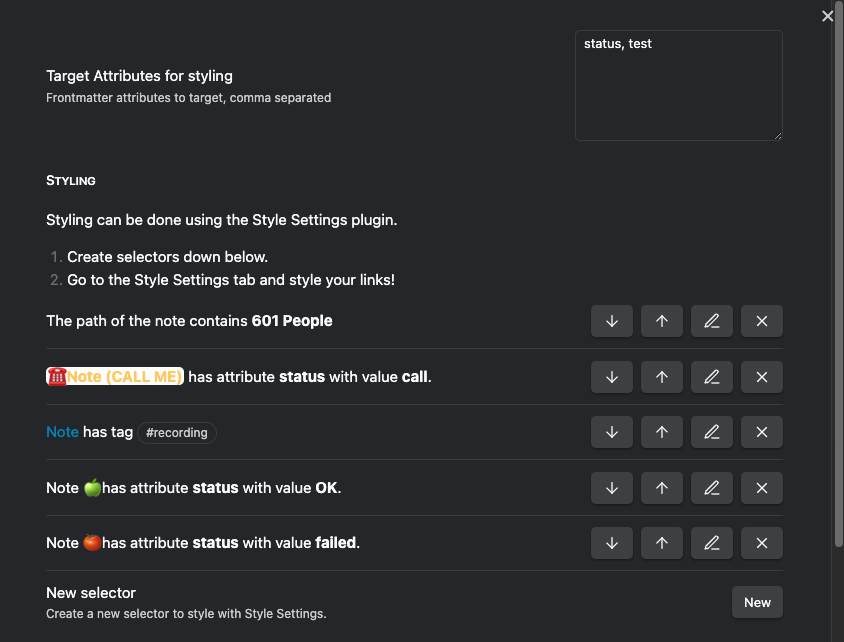Edit the status 'OK' selector
The height and width of the screenshot is (642, 844).
pos(712,488)
